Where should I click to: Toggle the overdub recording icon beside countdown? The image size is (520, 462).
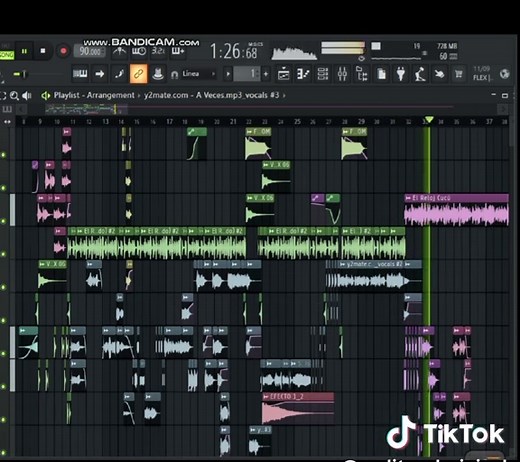(x=178, y=51)
